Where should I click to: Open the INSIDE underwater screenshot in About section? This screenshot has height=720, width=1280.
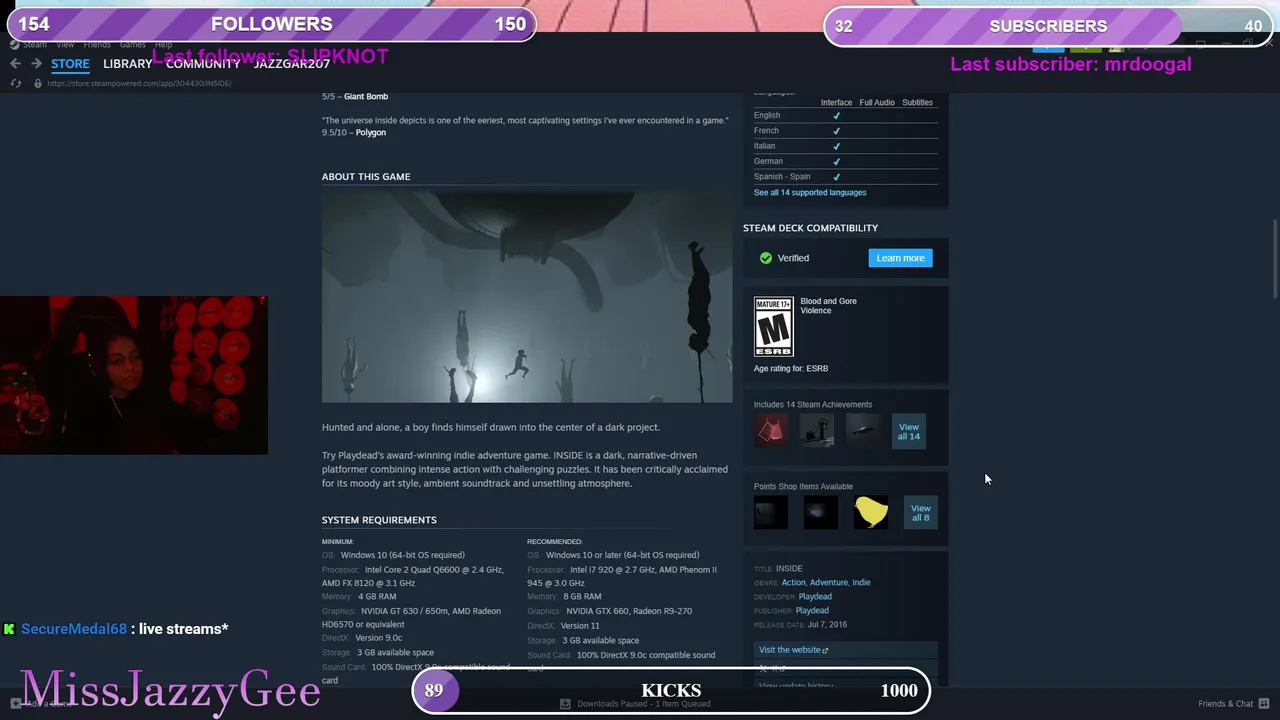pyautogui.click(x=527, y=297)
